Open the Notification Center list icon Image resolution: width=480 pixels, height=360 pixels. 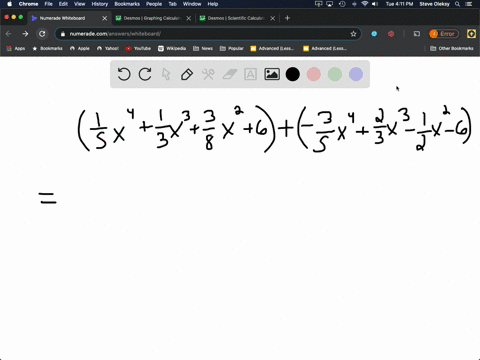(x=469, y=4)
